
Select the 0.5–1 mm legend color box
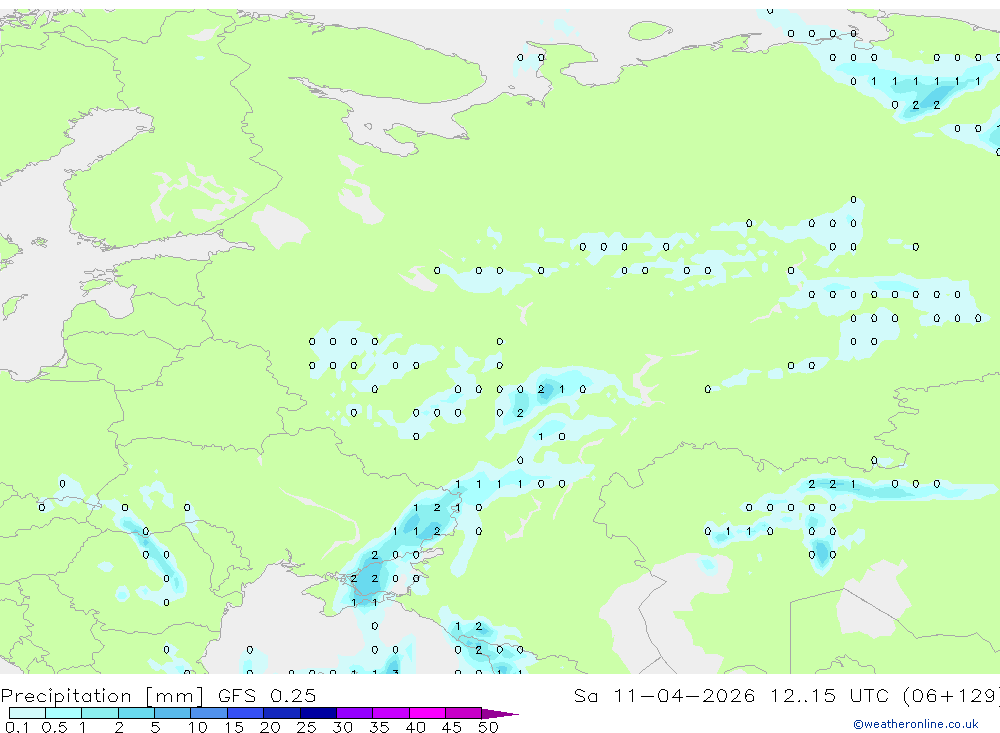click(x=64, y=713)
